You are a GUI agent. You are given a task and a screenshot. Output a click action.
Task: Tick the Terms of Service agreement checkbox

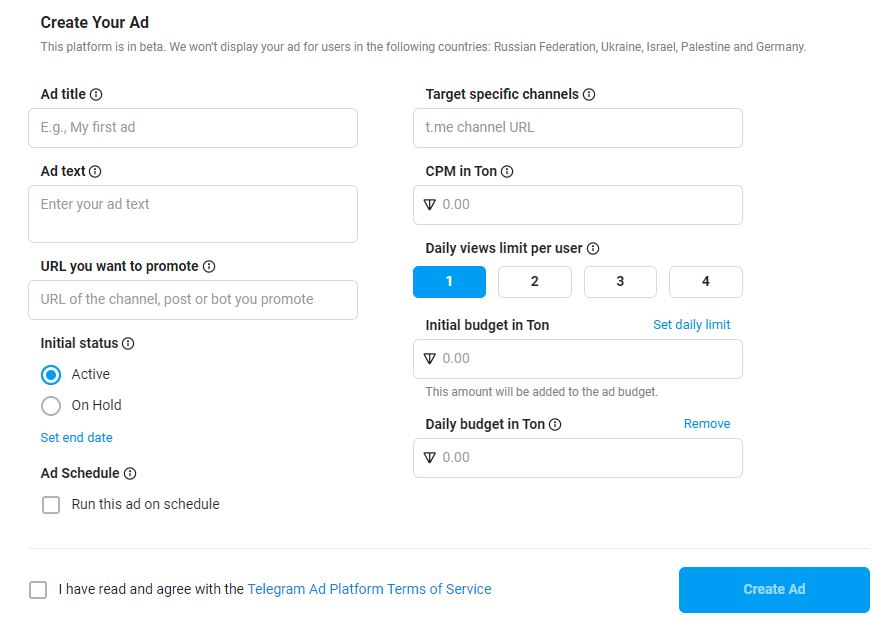click(x=38, y=590)
